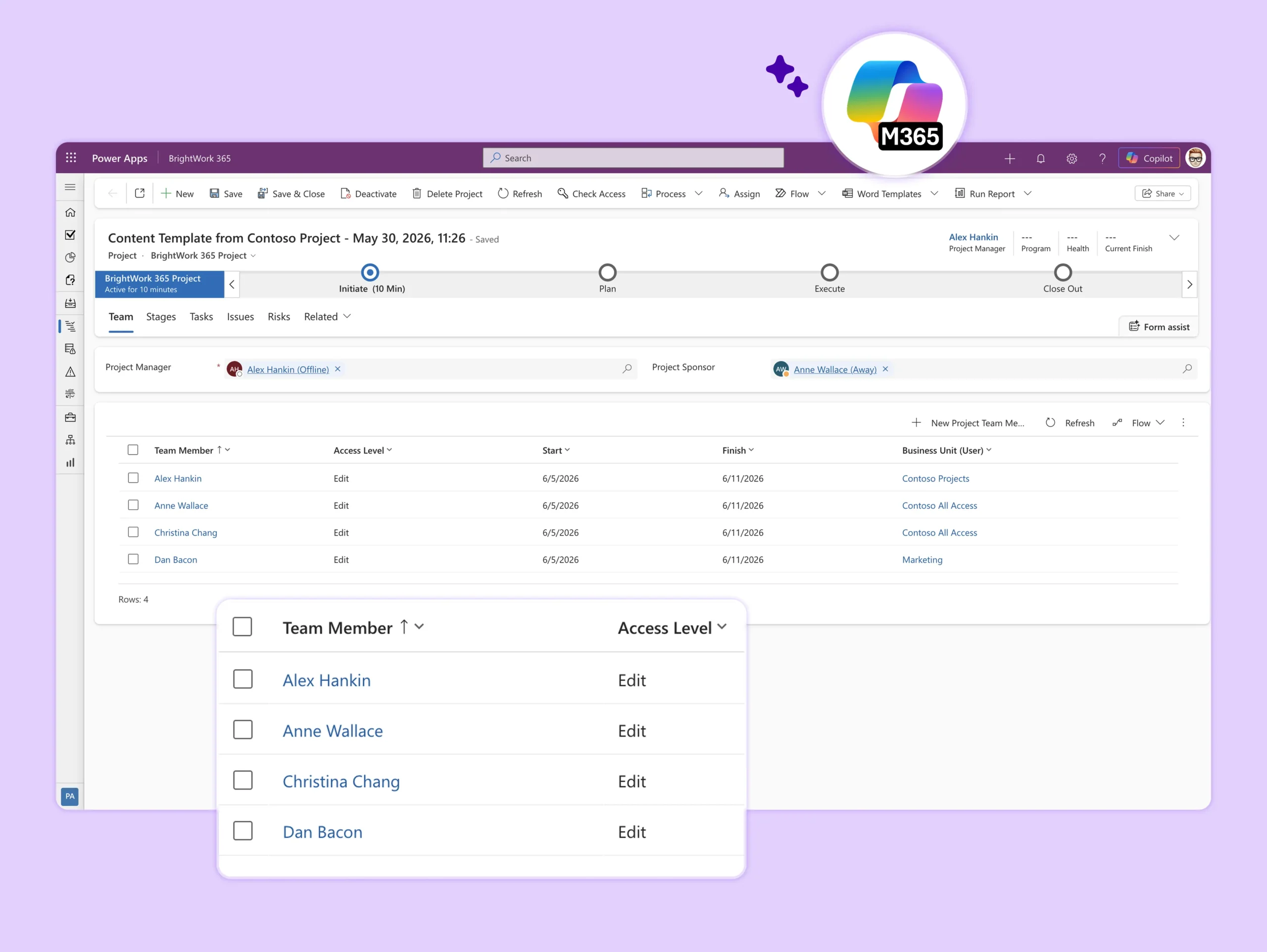Open the app launcher waffle icon
Image resolution: width=1267 pixels, height=952 pixels.
pos(71,157)
